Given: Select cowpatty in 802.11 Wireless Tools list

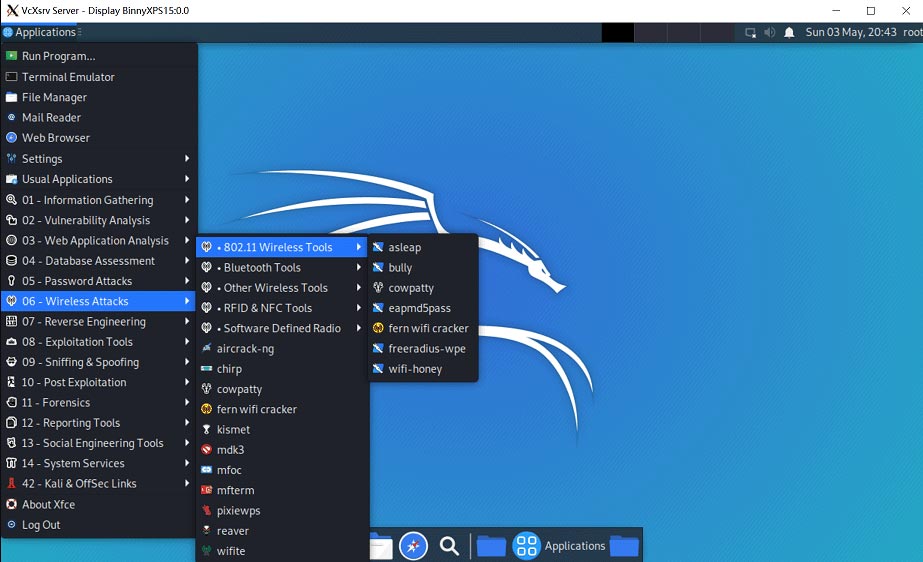Looking at the screenshot, I should click(x=423, y=288).
